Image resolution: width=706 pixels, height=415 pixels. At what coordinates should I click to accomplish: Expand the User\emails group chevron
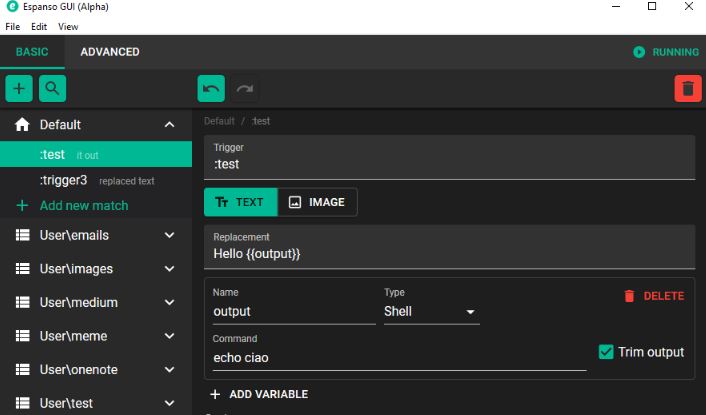click(x=169, y=235)
